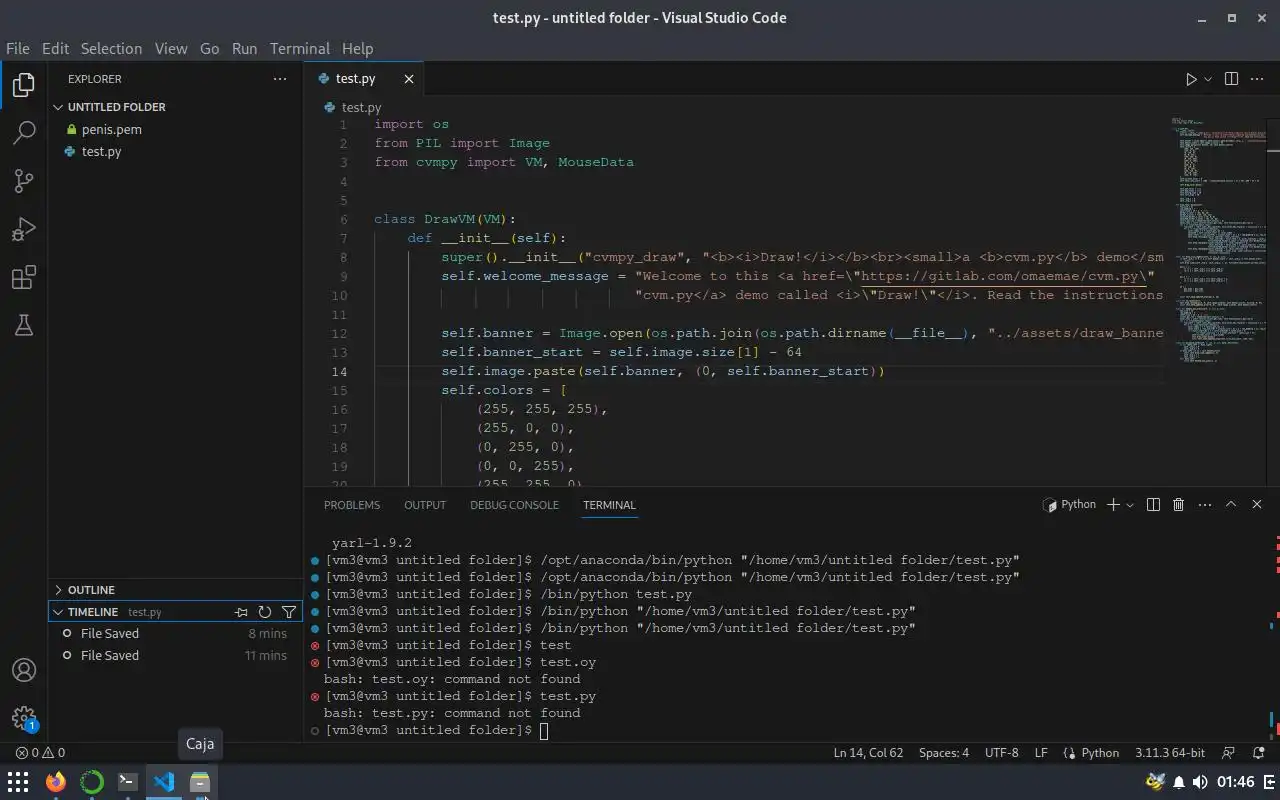This screenshot has height=800, width=1280.
Task: Refresh the timeline
Action: click(265, 612)
